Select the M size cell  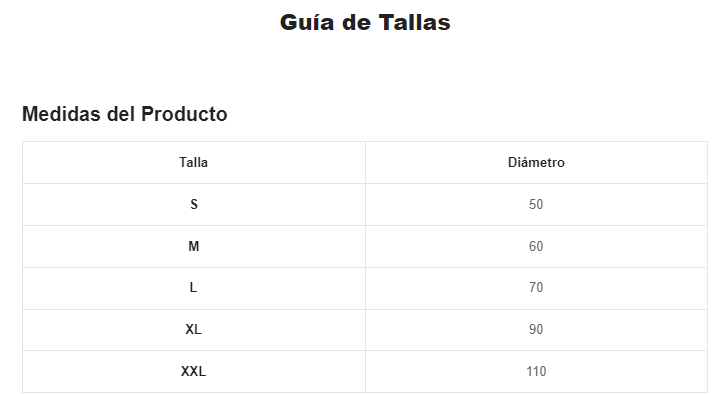pyautogui.click(x=194, y=246)
